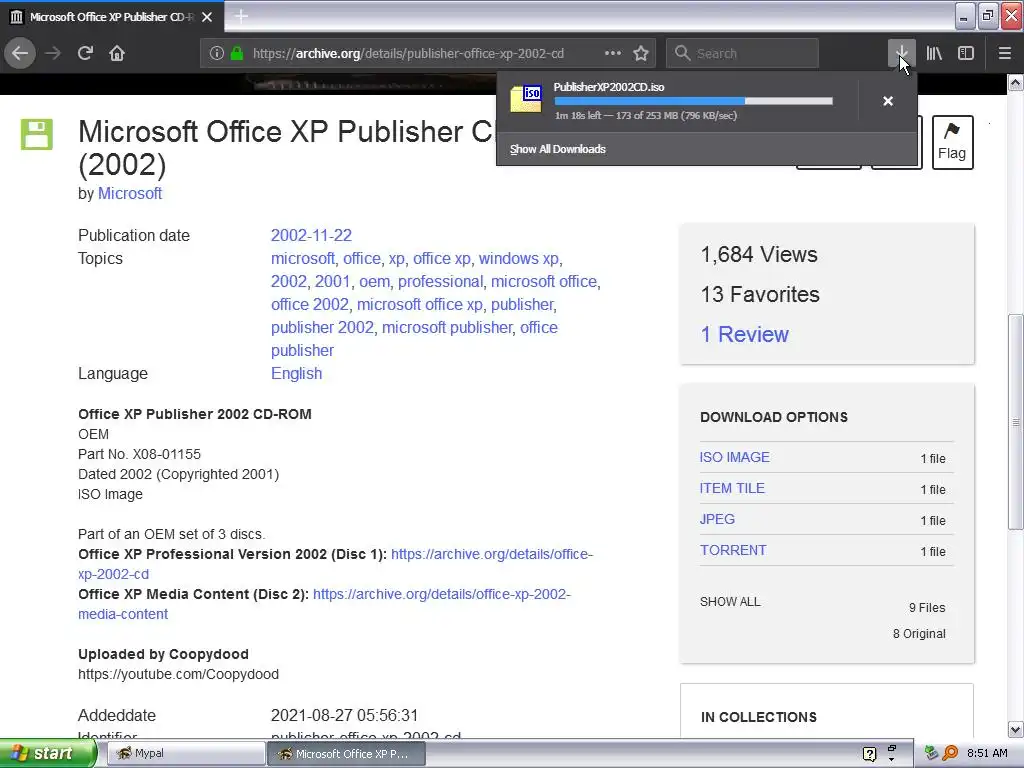
Task: Click the '8 Original' count text
Action: [x=919, y=634]
